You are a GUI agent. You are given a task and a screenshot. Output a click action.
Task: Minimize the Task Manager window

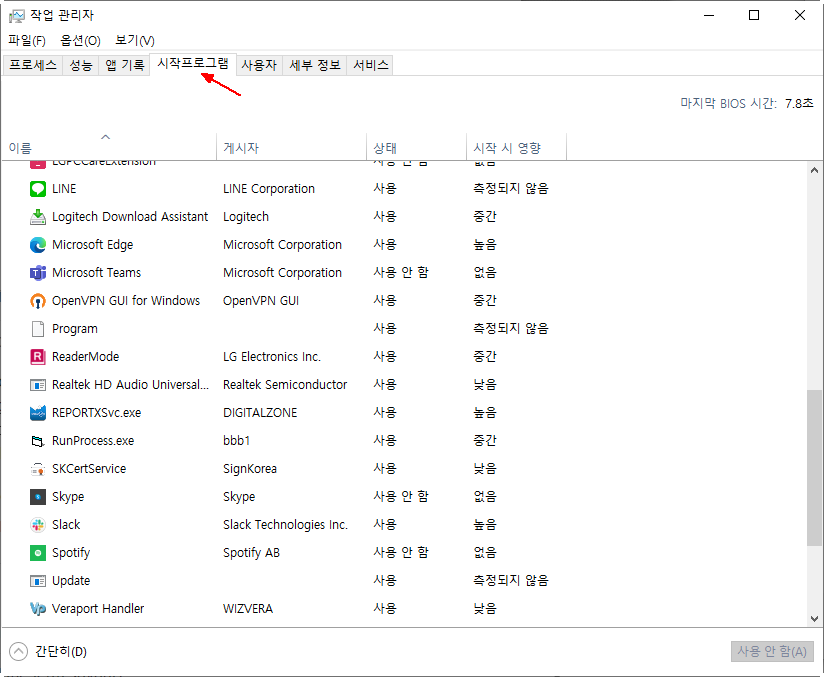coord(709,15)
